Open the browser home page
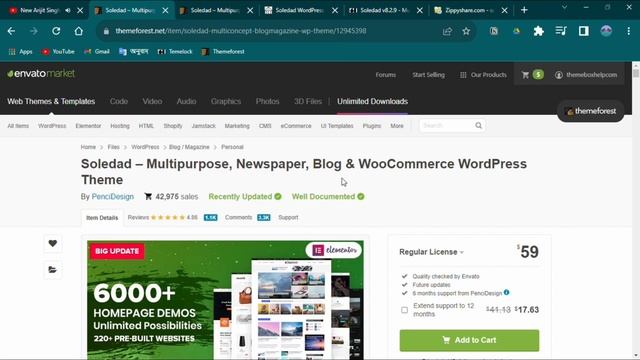This screenshot has width=640, height=360. click(79, 31)
